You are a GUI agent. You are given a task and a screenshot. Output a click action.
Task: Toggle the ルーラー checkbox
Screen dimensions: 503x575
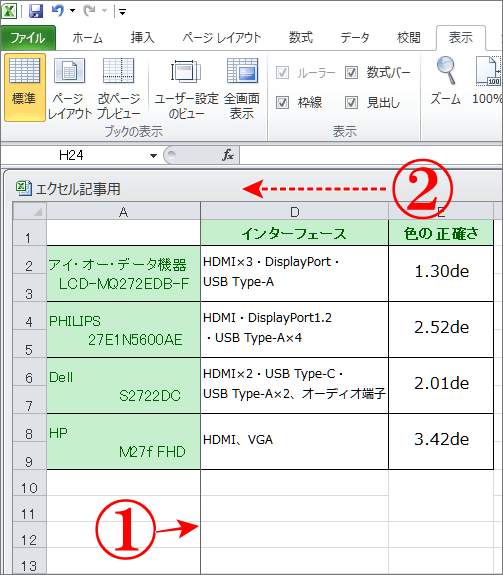tap(282, 72)
